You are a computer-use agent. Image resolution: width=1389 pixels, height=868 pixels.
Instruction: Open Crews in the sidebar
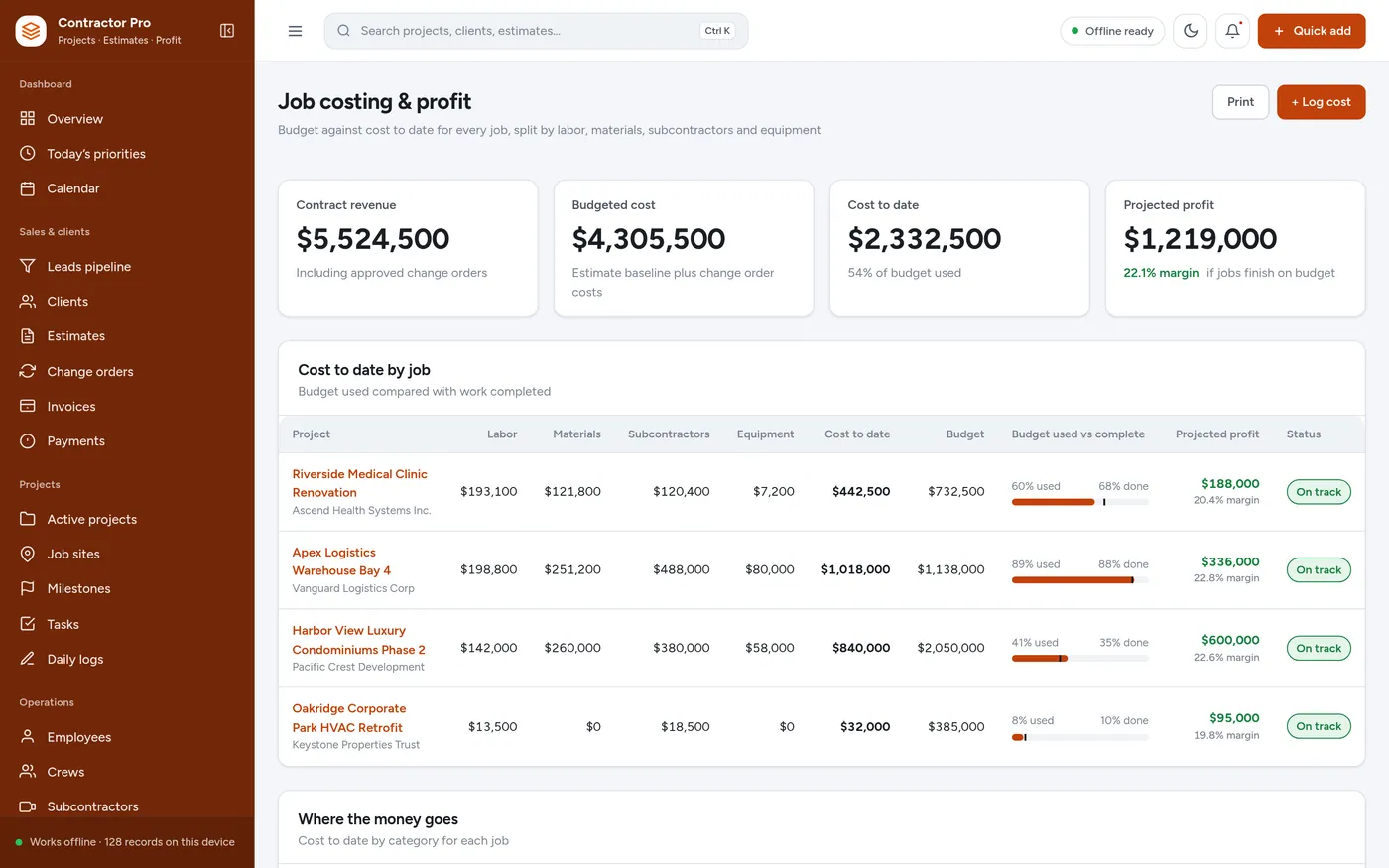tap(127, 772)
